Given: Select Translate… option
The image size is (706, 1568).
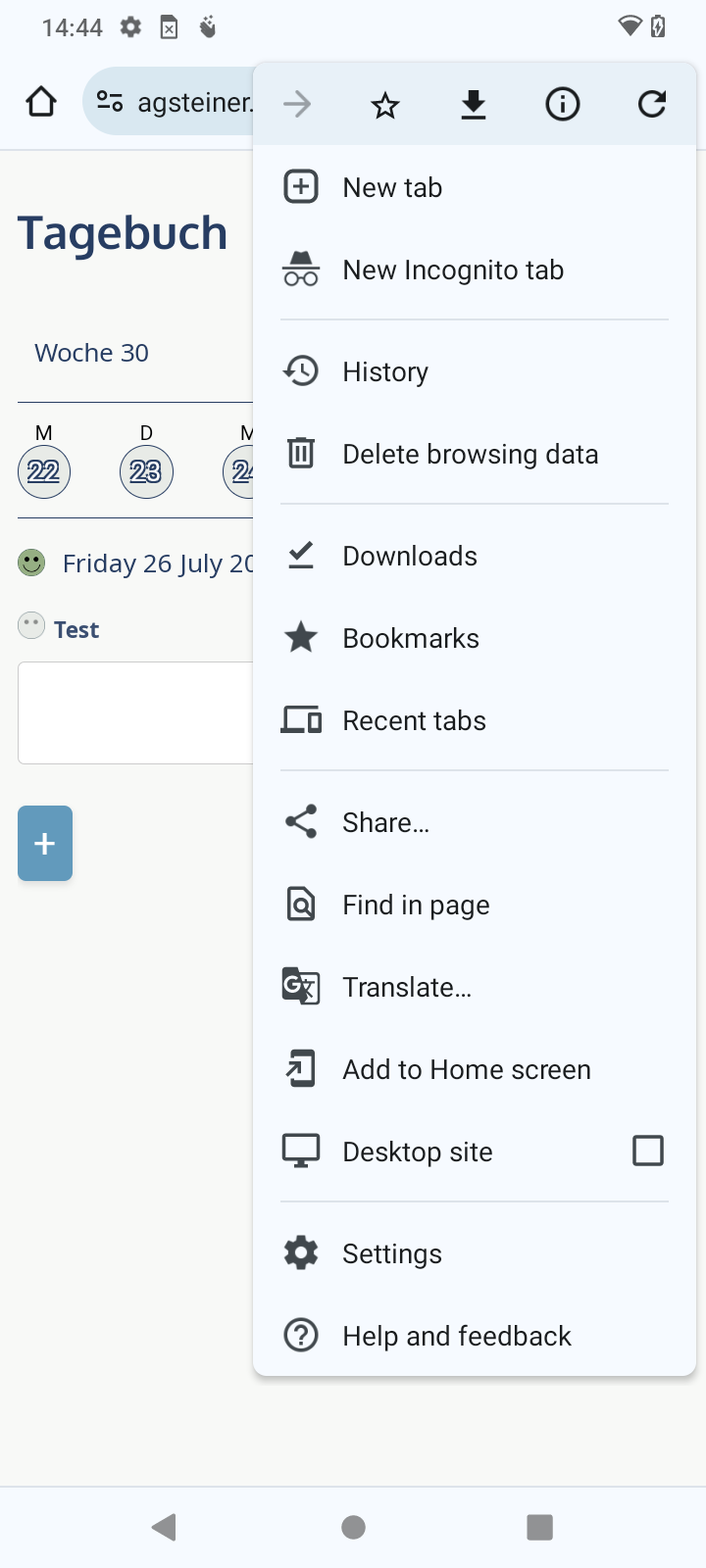Looking at the screenshot, I should [407, 988].
